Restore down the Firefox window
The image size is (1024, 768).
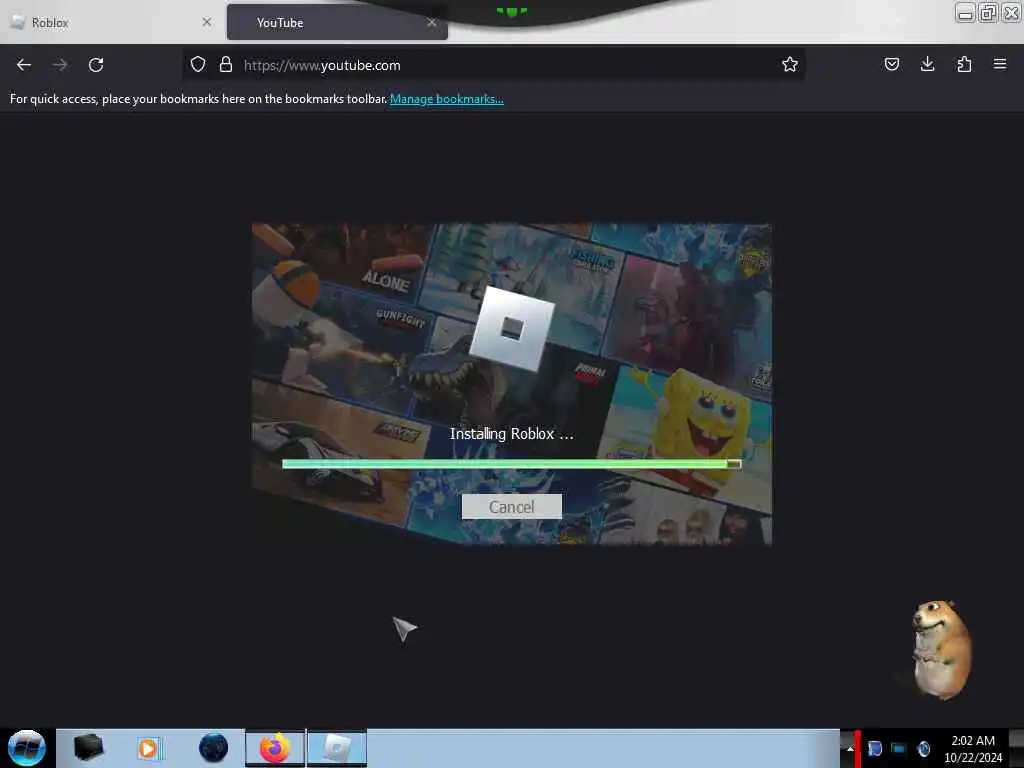[x=988, y=13]
